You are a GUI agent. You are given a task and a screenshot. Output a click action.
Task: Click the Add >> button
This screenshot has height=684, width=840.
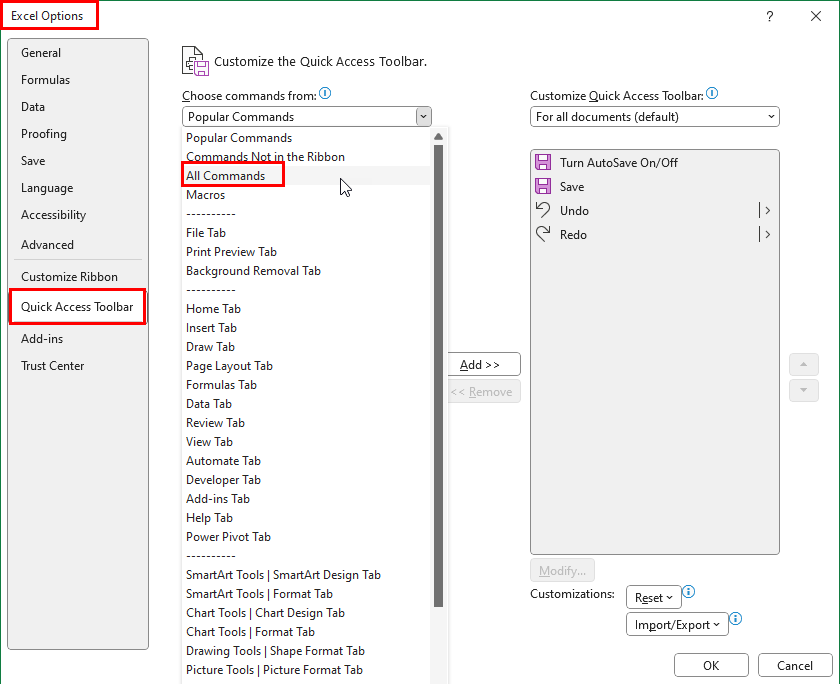(484, 365)
